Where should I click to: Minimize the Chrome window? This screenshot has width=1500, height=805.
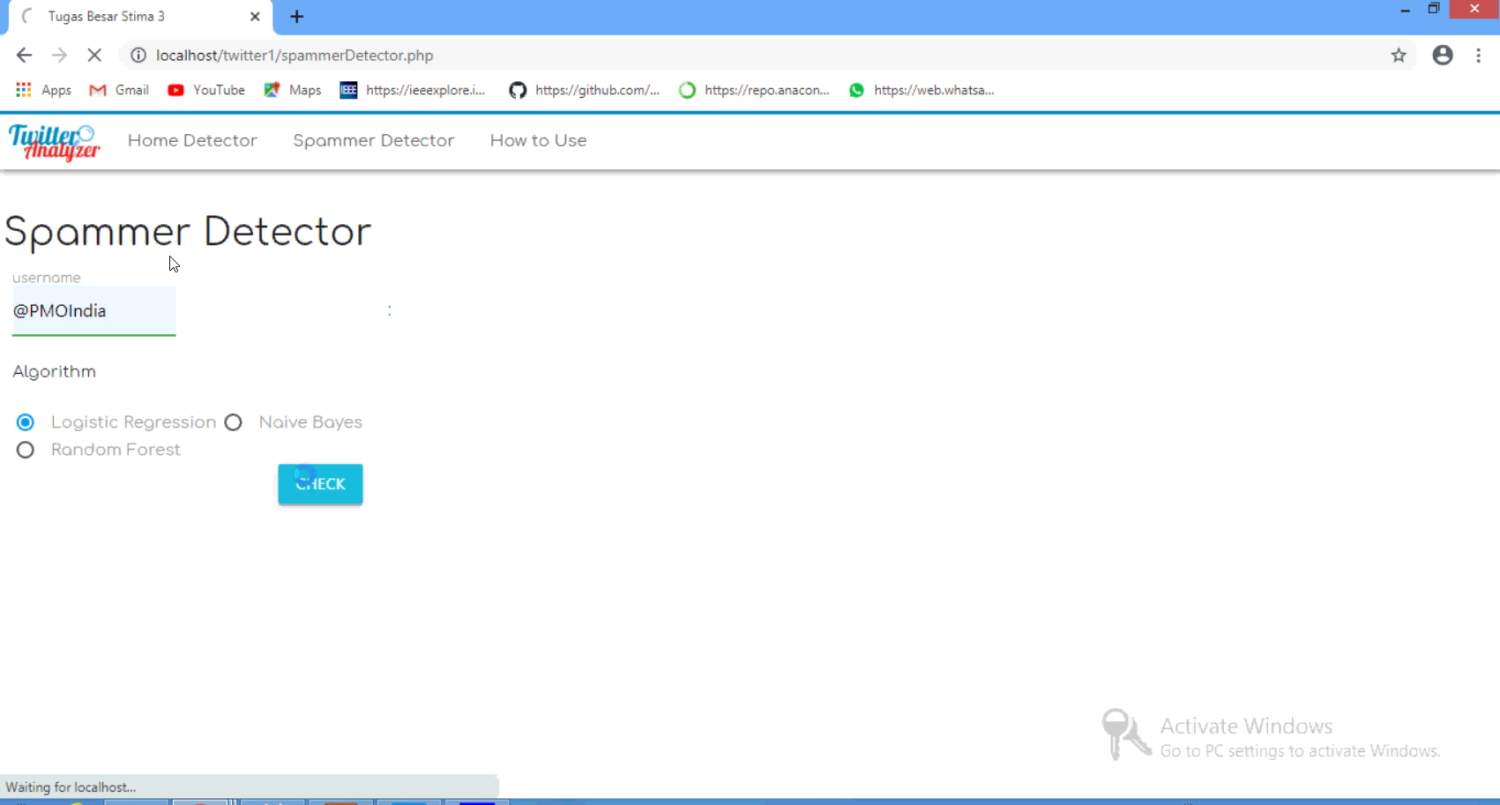point(1405,9)
